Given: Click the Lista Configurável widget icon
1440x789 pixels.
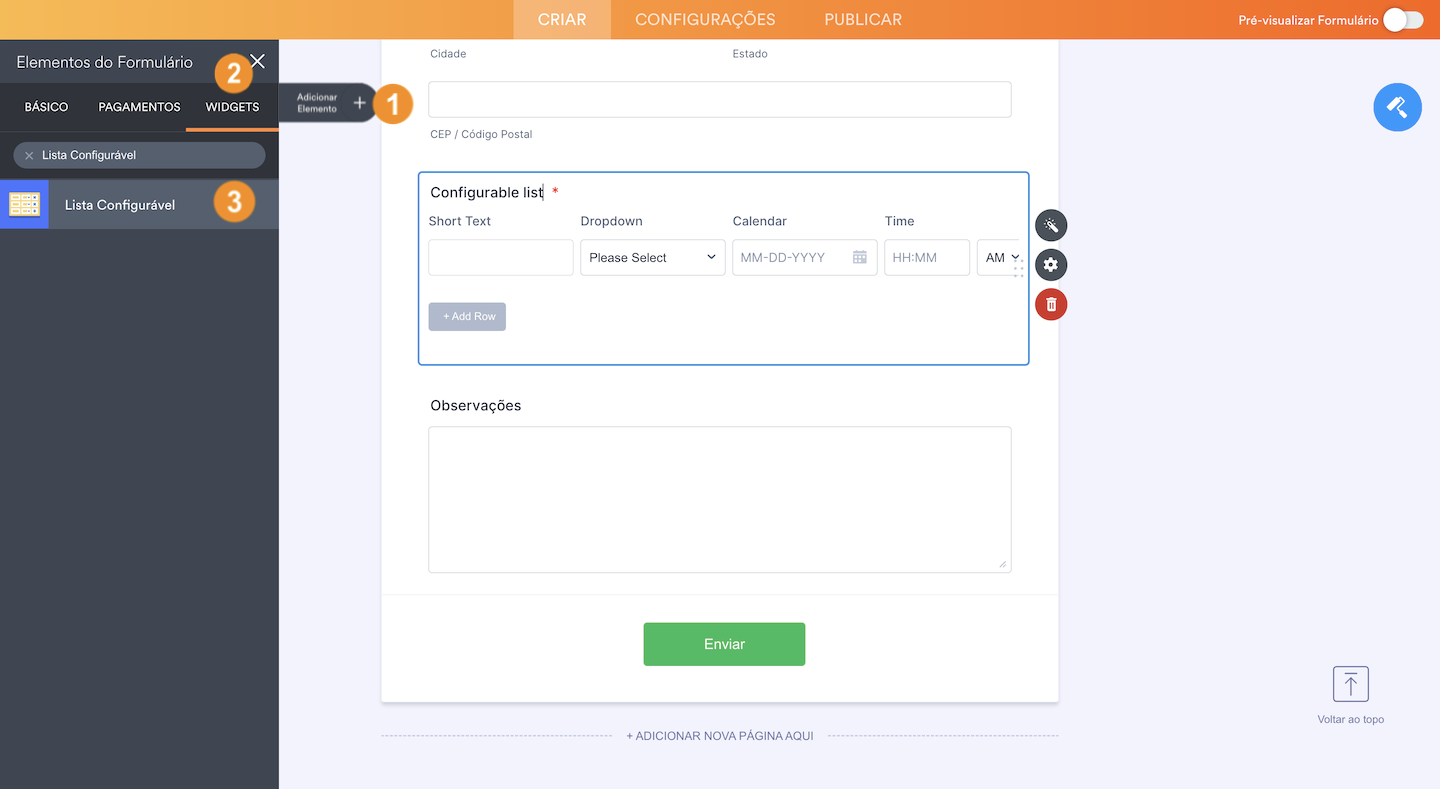Looking at the screenshot, I should (x=24, y=204).
